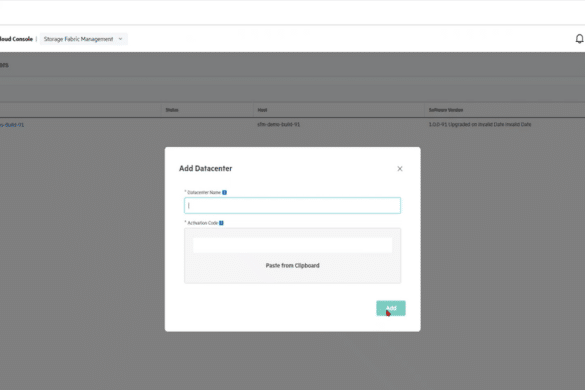The image size is (585, 390).
Task: Focus the Datacenter Name input field
Action: (x=292, y=205)
